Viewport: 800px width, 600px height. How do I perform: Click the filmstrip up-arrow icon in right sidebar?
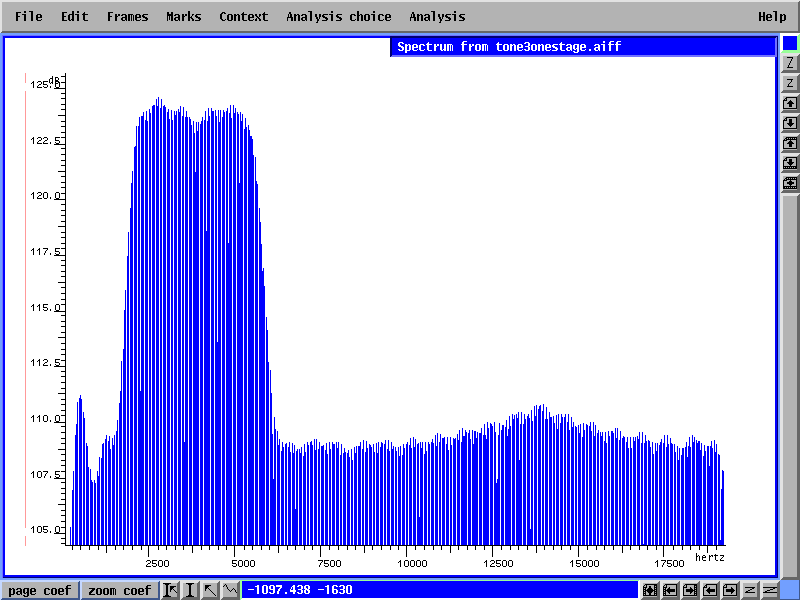(790, 143)
